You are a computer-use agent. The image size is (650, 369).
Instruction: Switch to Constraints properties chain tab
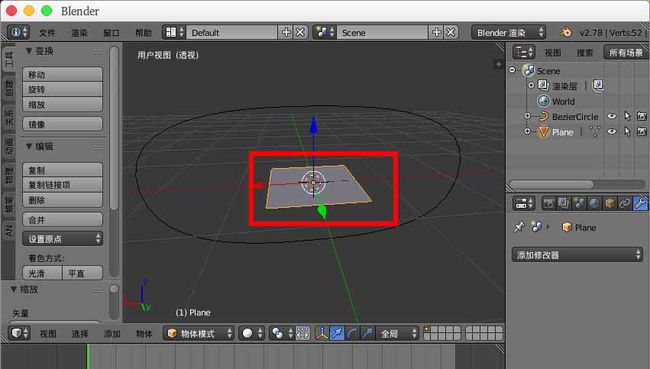[x=625, y=204]
